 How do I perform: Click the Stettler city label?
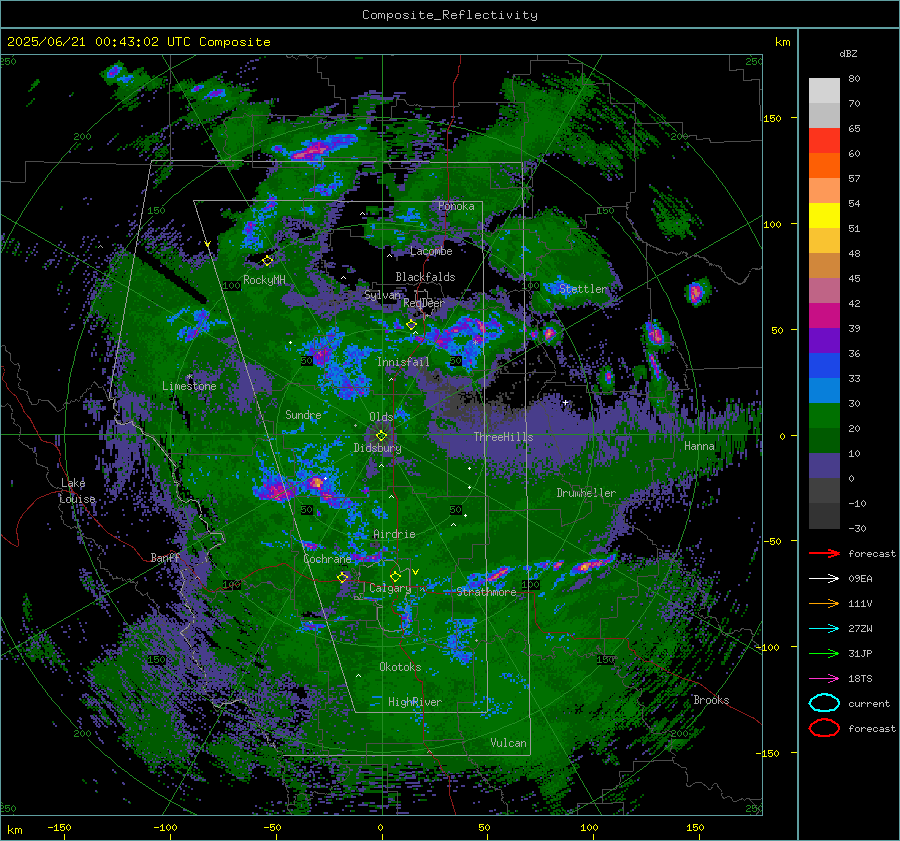click(x=583, y=289)
